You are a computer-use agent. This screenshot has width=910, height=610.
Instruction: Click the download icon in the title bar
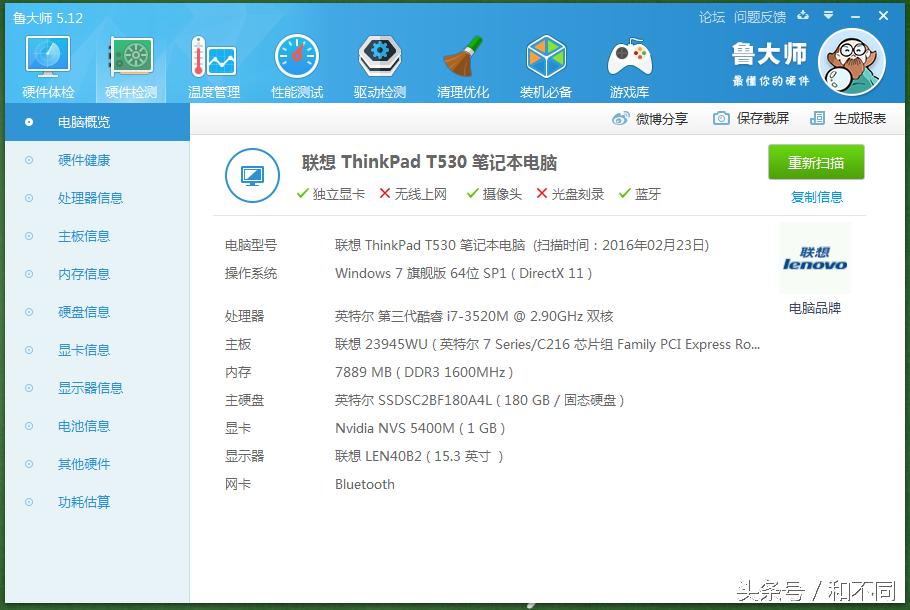click(x=802, y=16)
